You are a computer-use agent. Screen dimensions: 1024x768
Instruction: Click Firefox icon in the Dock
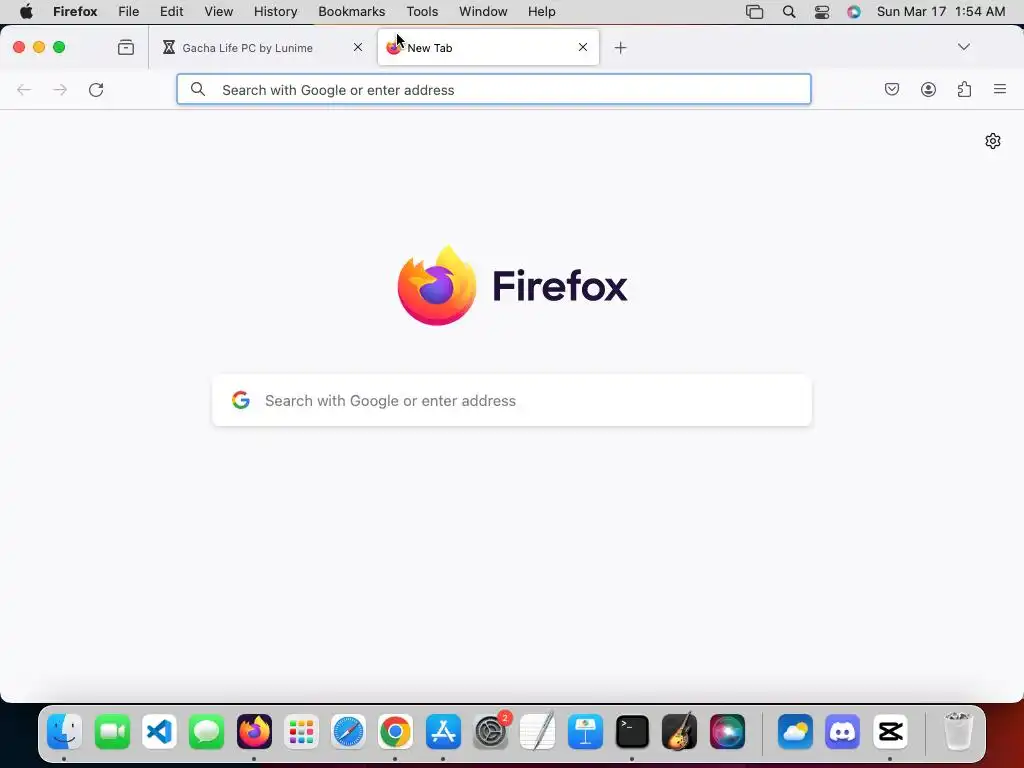(x=254, y=731)
